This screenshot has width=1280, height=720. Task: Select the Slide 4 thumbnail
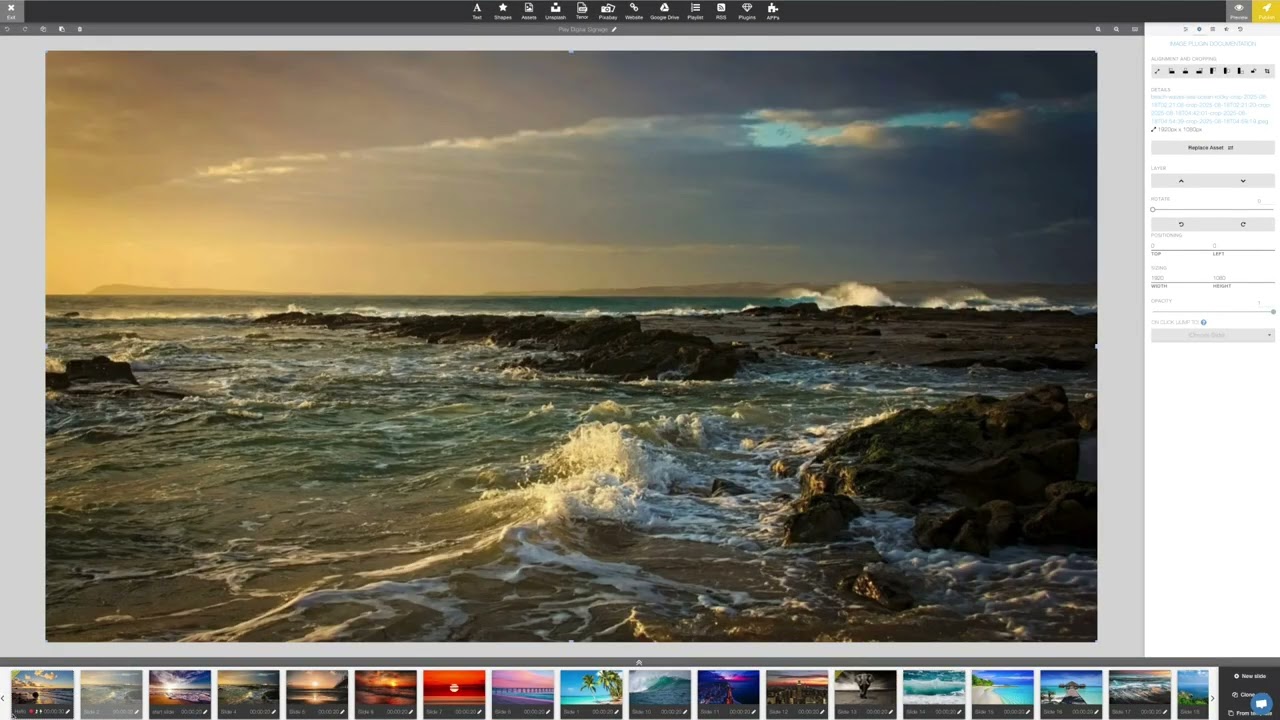[248, 694]
